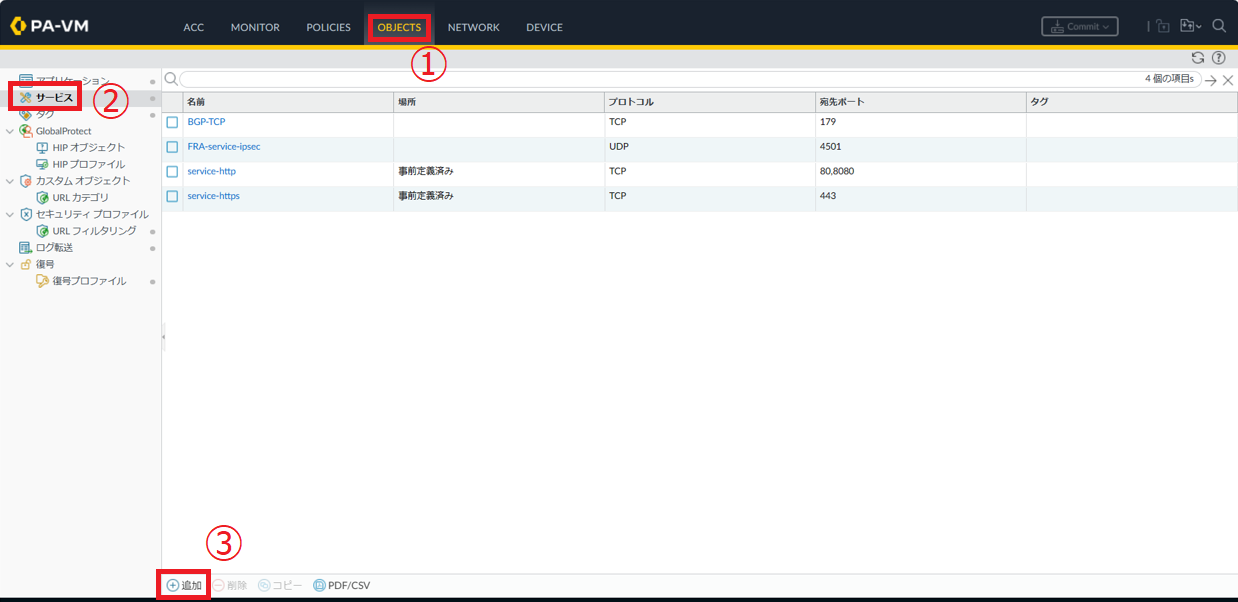The width and height of the screenshot is (1238, 602).
Task: Export the list via PDF/CSV
Action: [x=342, y=585]
